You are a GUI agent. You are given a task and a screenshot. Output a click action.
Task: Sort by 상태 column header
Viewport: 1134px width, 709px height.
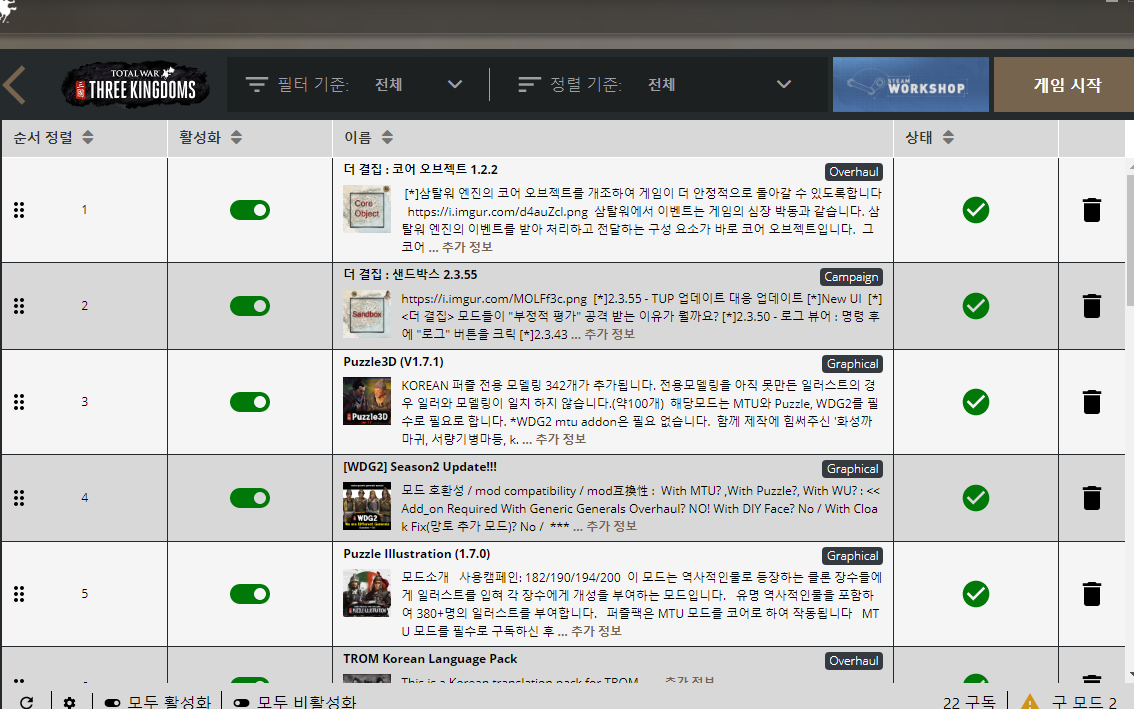pyautogui.click(x=929, y=138)
